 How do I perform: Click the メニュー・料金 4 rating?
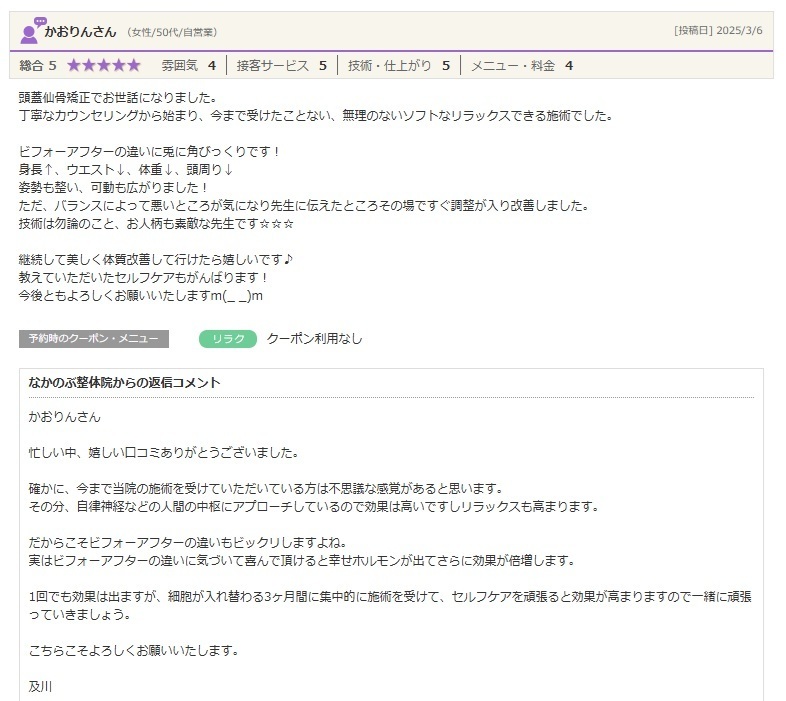(x=522, y=66)
